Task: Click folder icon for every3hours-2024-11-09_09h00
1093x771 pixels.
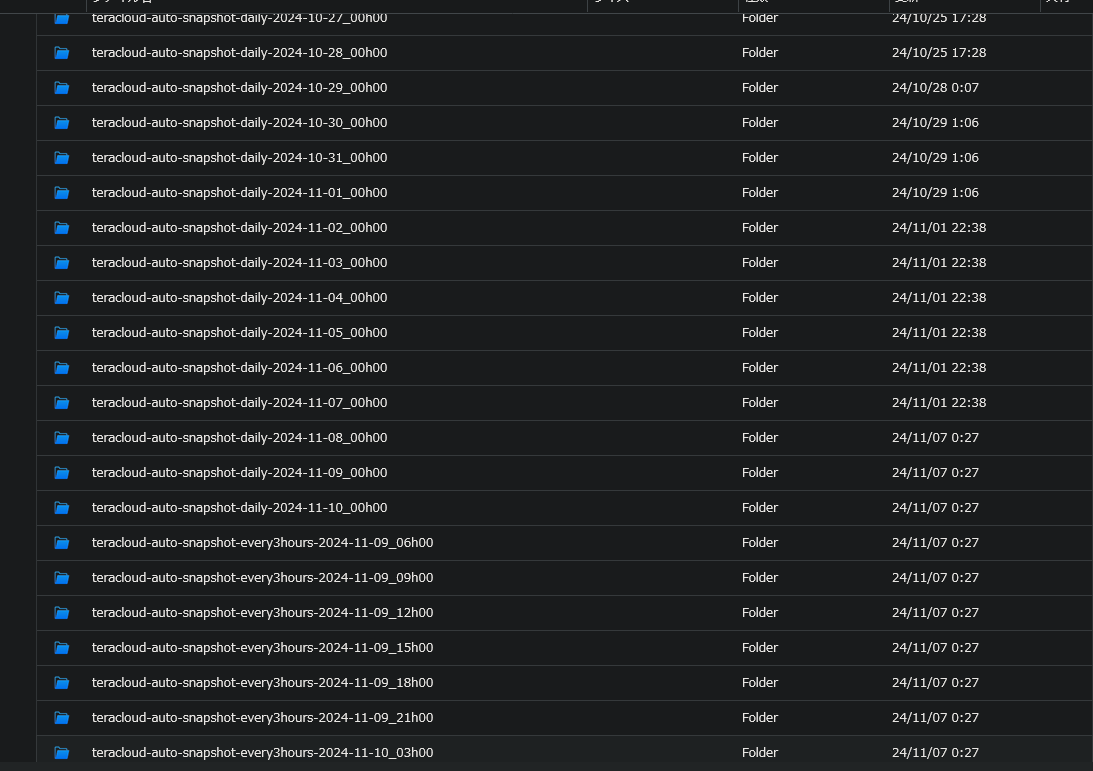Action: coord(61,578)
